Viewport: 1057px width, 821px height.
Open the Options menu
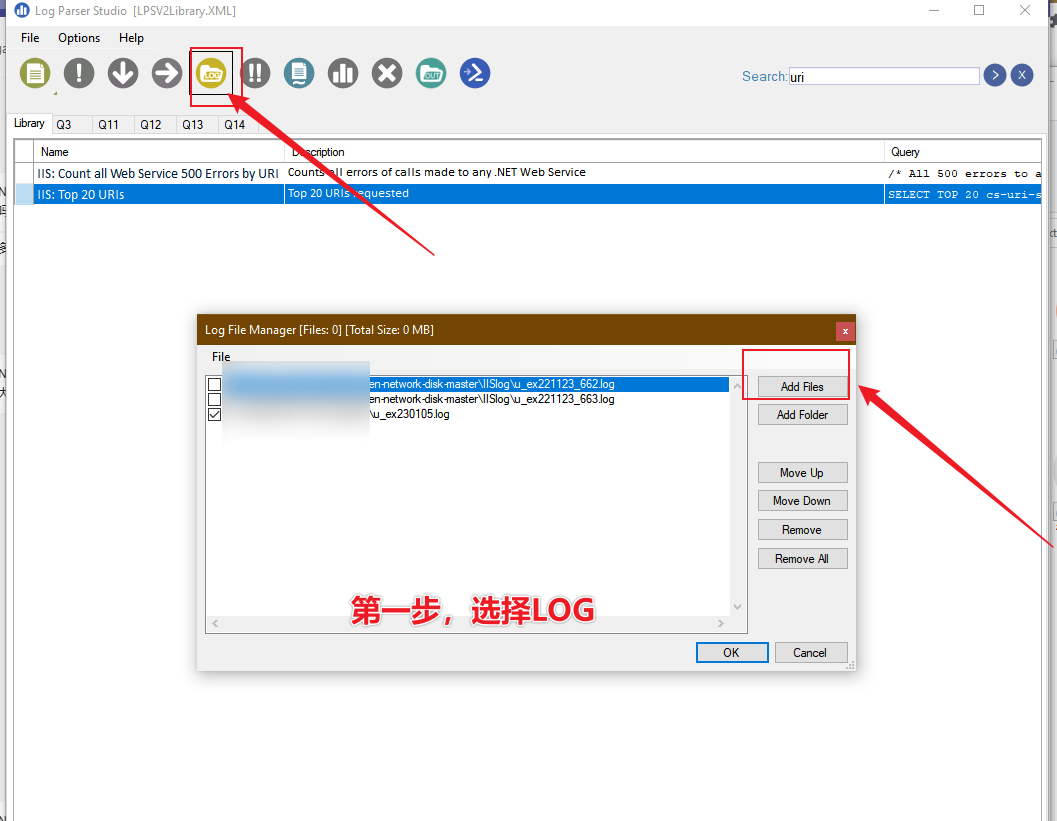point(79,38)
